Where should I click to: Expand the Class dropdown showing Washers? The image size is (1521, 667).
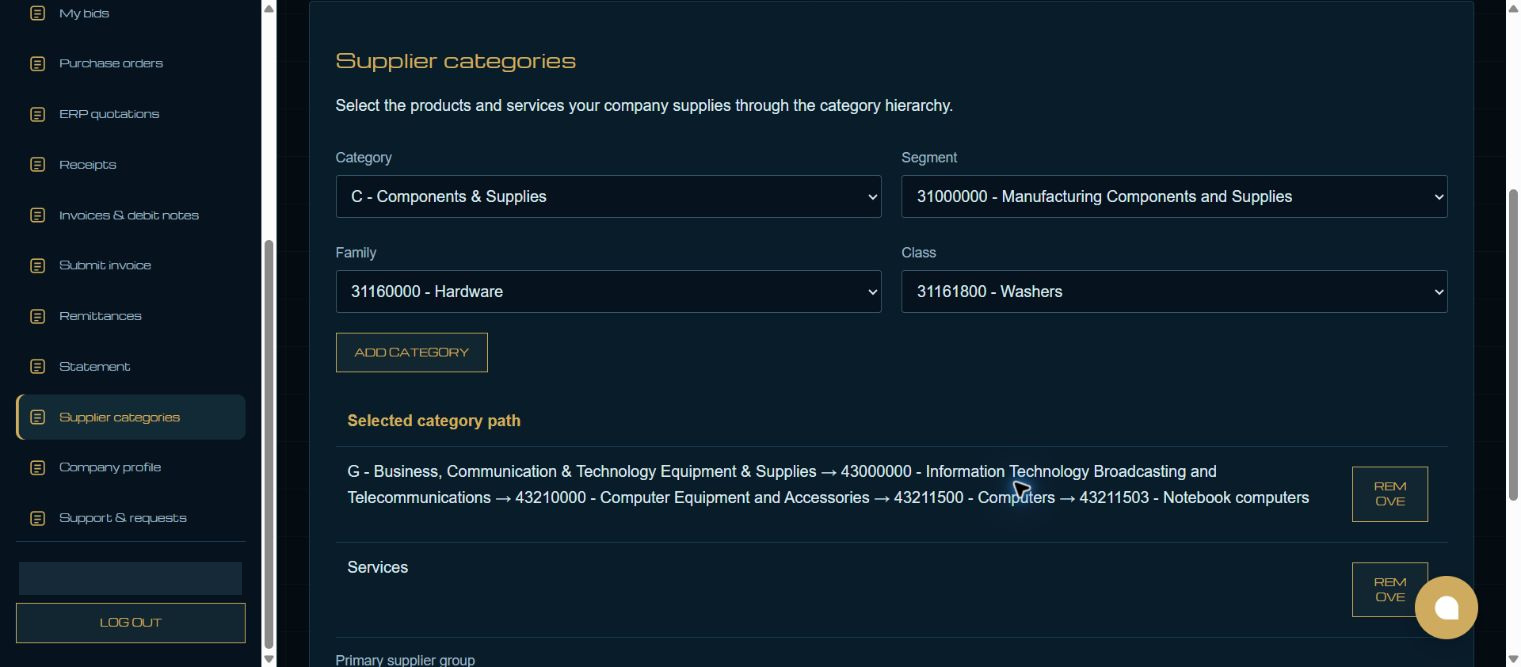[1174, 291]
